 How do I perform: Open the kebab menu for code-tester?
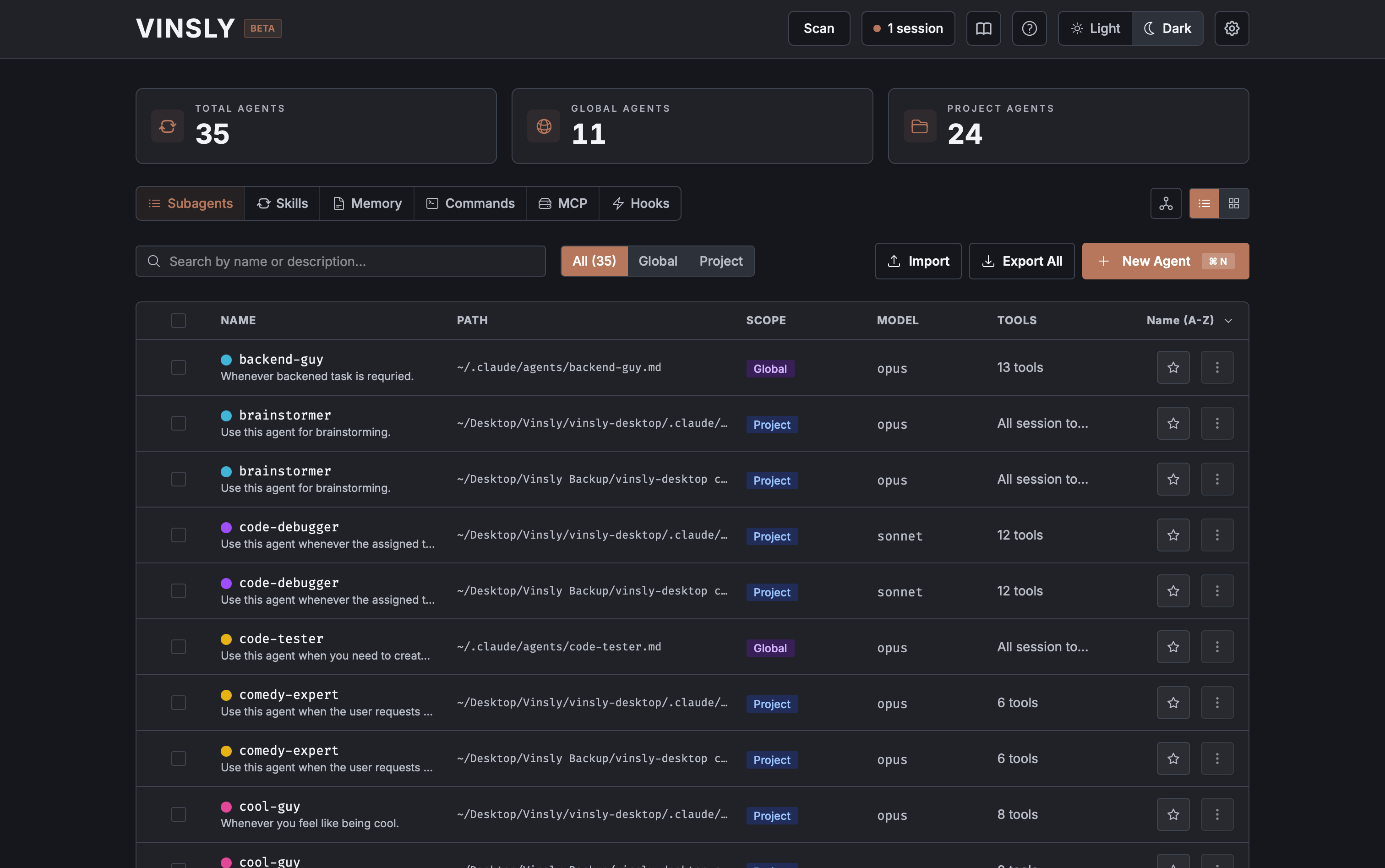(x=1217, y=646)
